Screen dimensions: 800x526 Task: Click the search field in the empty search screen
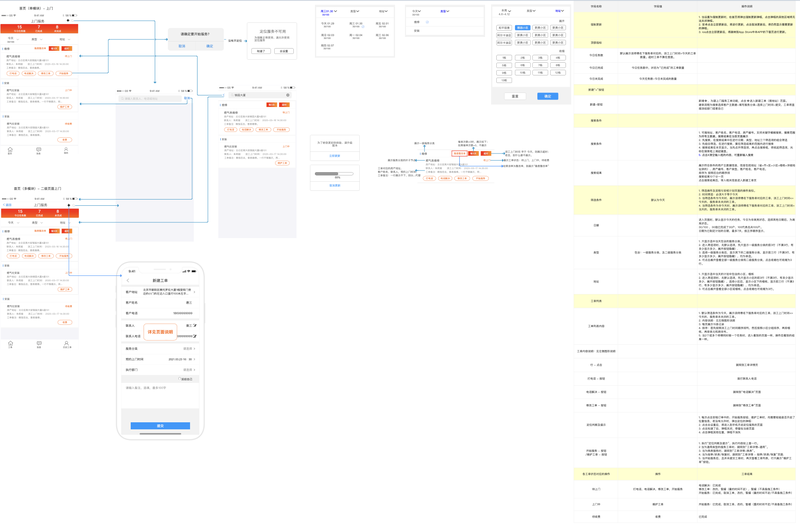150,98
